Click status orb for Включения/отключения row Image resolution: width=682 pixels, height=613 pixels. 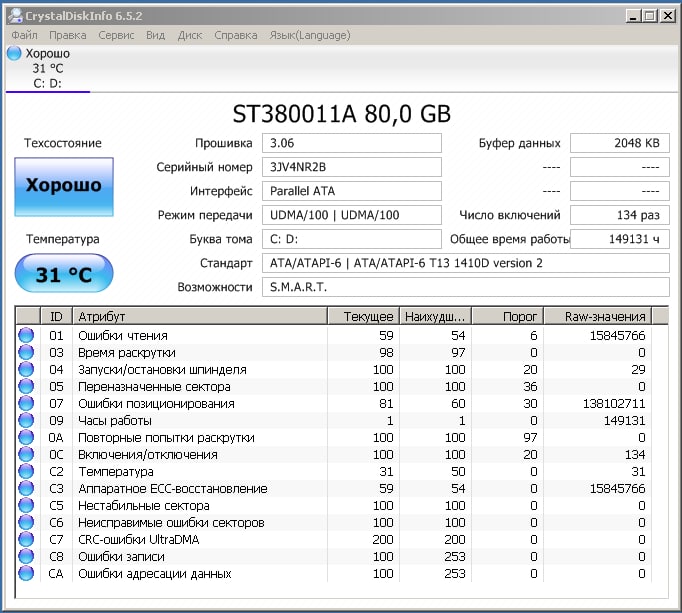coord(26,454)
